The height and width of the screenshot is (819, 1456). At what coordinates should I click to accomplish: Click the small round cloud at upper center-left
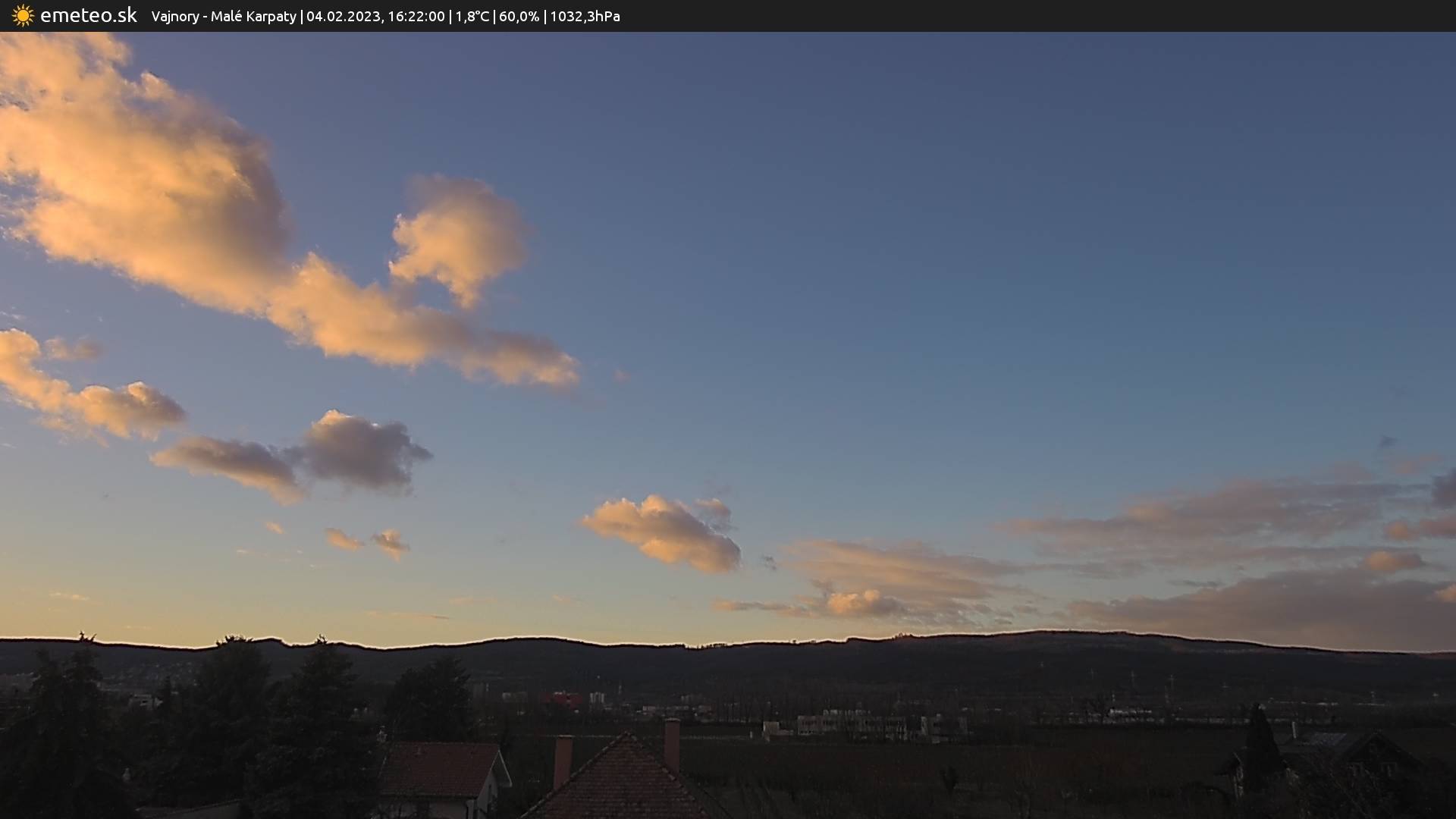click(x=457, y=235)
